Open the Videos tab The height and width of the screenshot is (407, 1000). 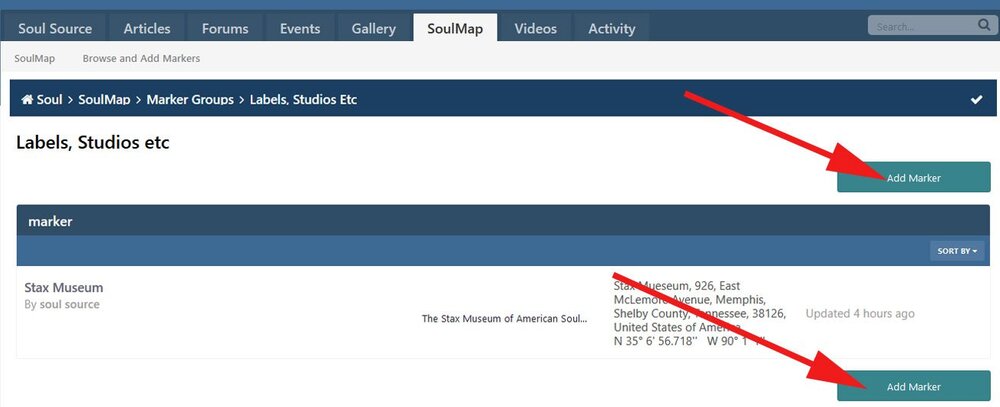[x=536, y=29]
